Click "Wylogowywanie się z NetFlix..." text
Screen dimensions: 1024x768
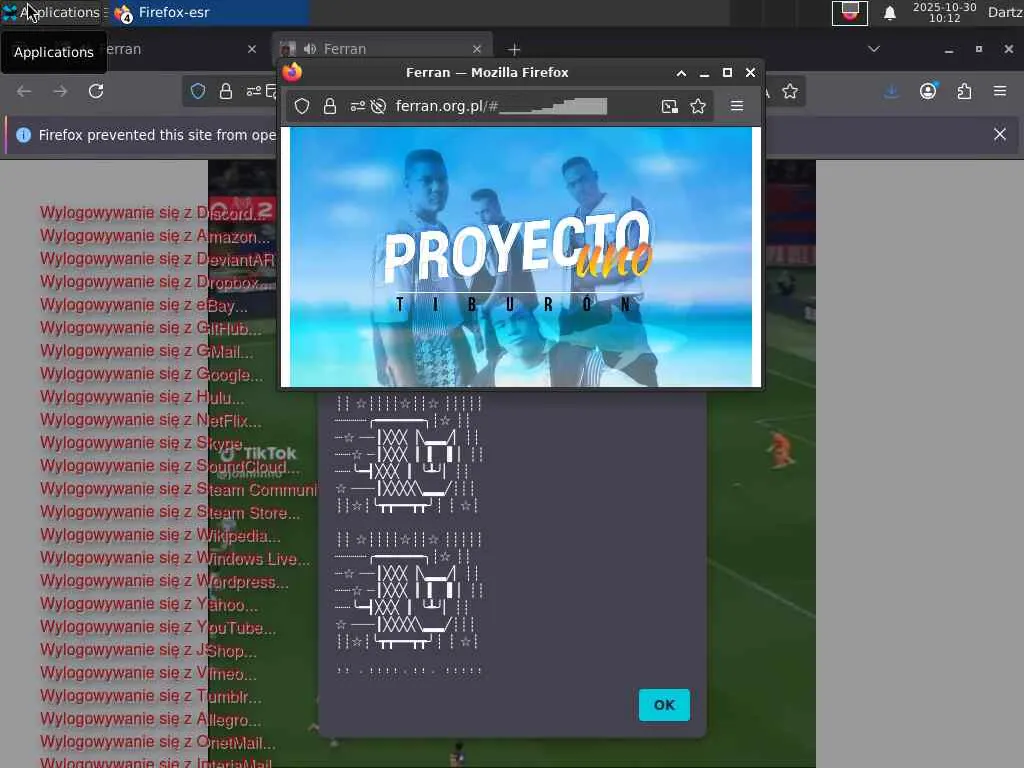click(151, 420)
